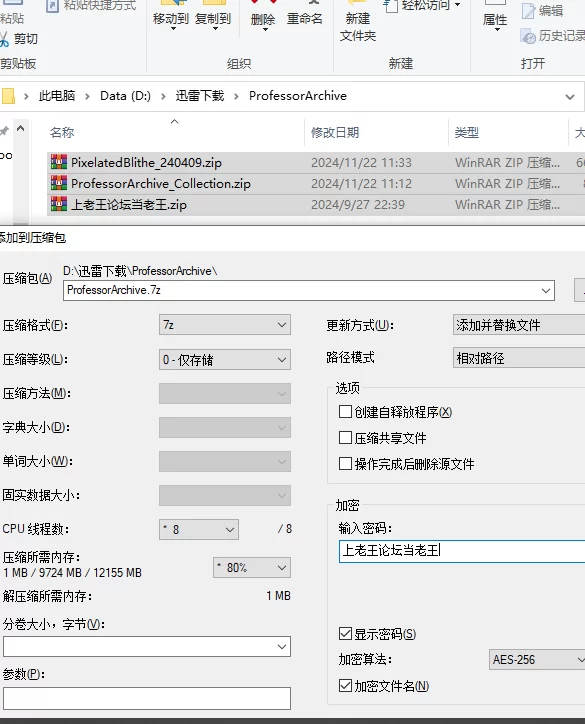
Task: Click the 历史记录 icon in ribbon
Action: [x=528, y=36]
